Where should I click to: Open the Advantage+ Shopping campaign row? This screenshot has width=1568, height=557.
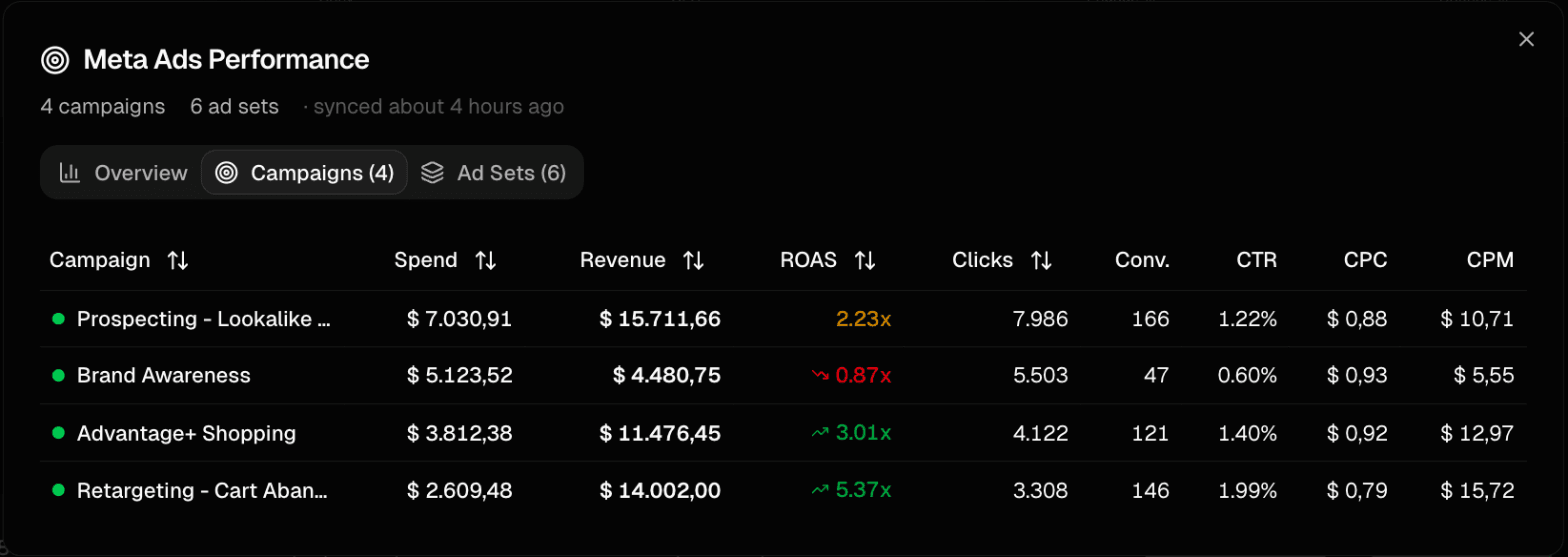coord(783,433)
